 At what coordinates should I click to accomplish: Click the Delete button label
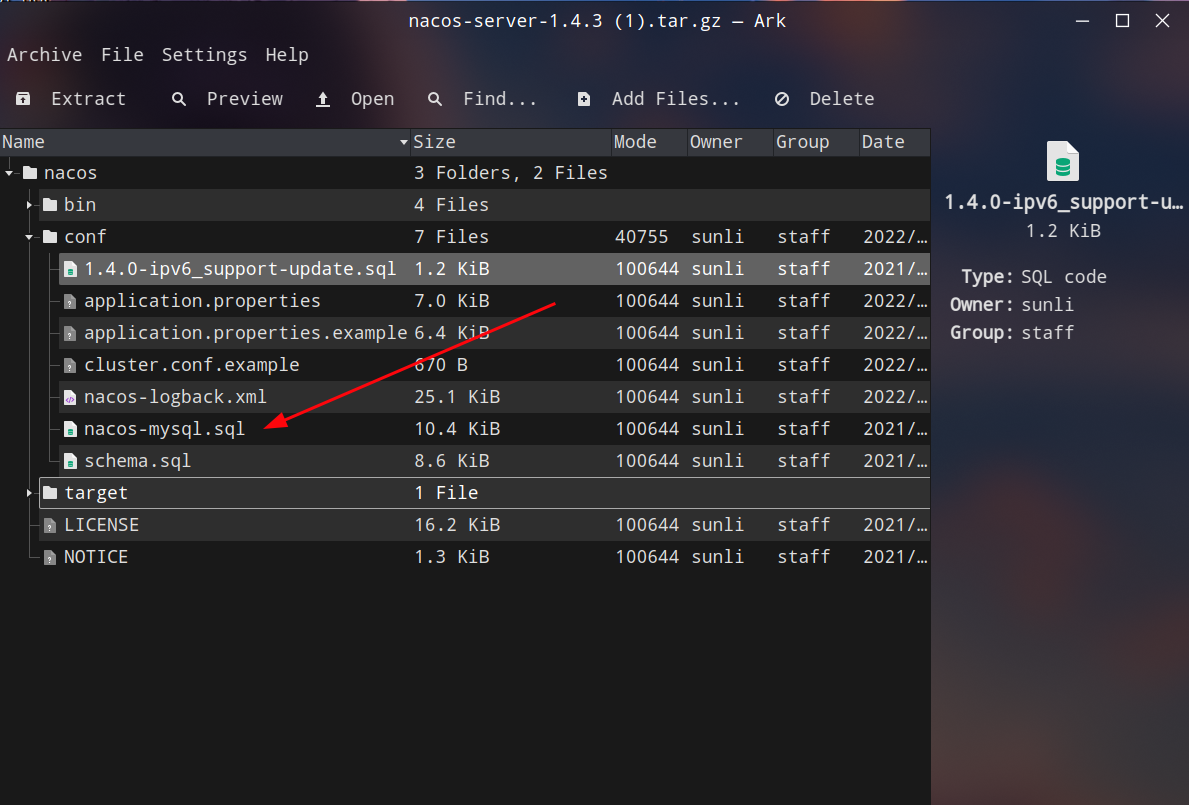(x=842, y=99)
